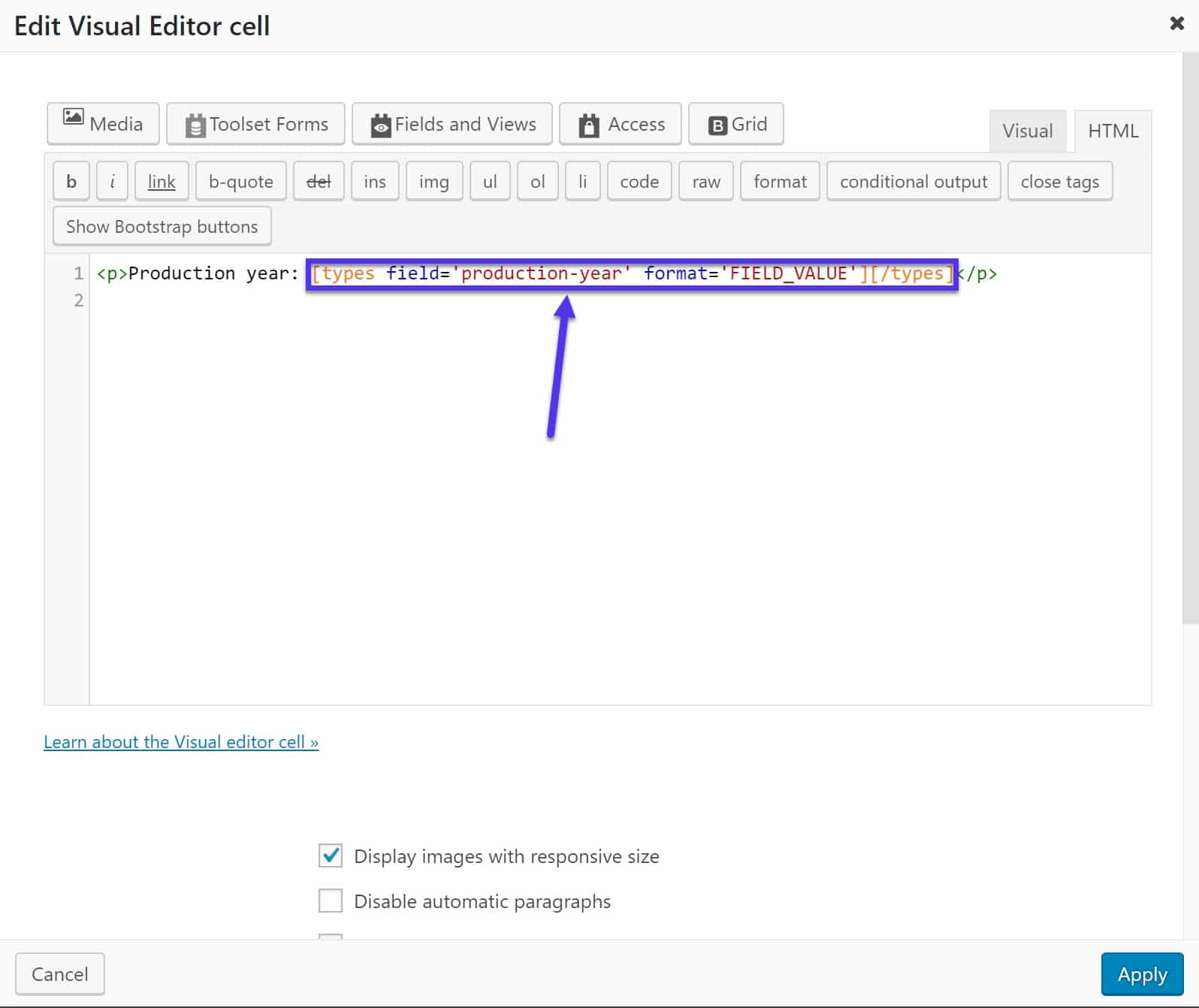The height and width of the screenshot is (1008, 1199).
Task: Apply bold tag with the b button
Action: tap(71, 182)
